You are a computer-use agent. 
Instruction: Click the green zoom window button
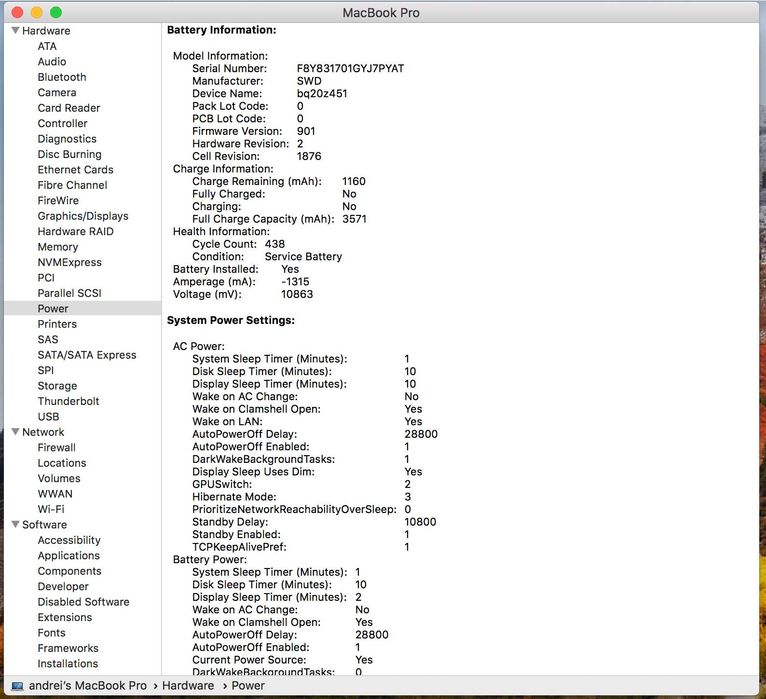(x=56, y=12)
